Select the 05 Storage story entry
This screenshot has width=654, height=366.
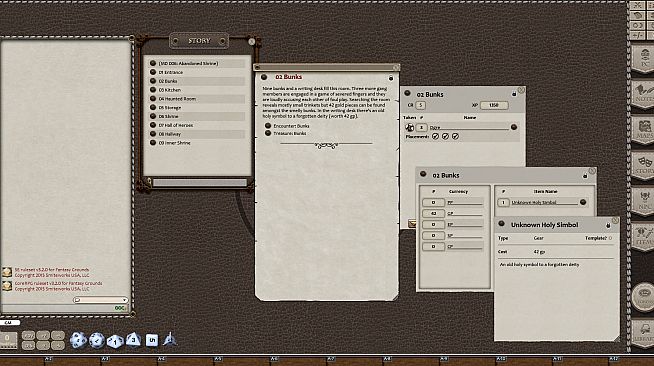[169, 108]
